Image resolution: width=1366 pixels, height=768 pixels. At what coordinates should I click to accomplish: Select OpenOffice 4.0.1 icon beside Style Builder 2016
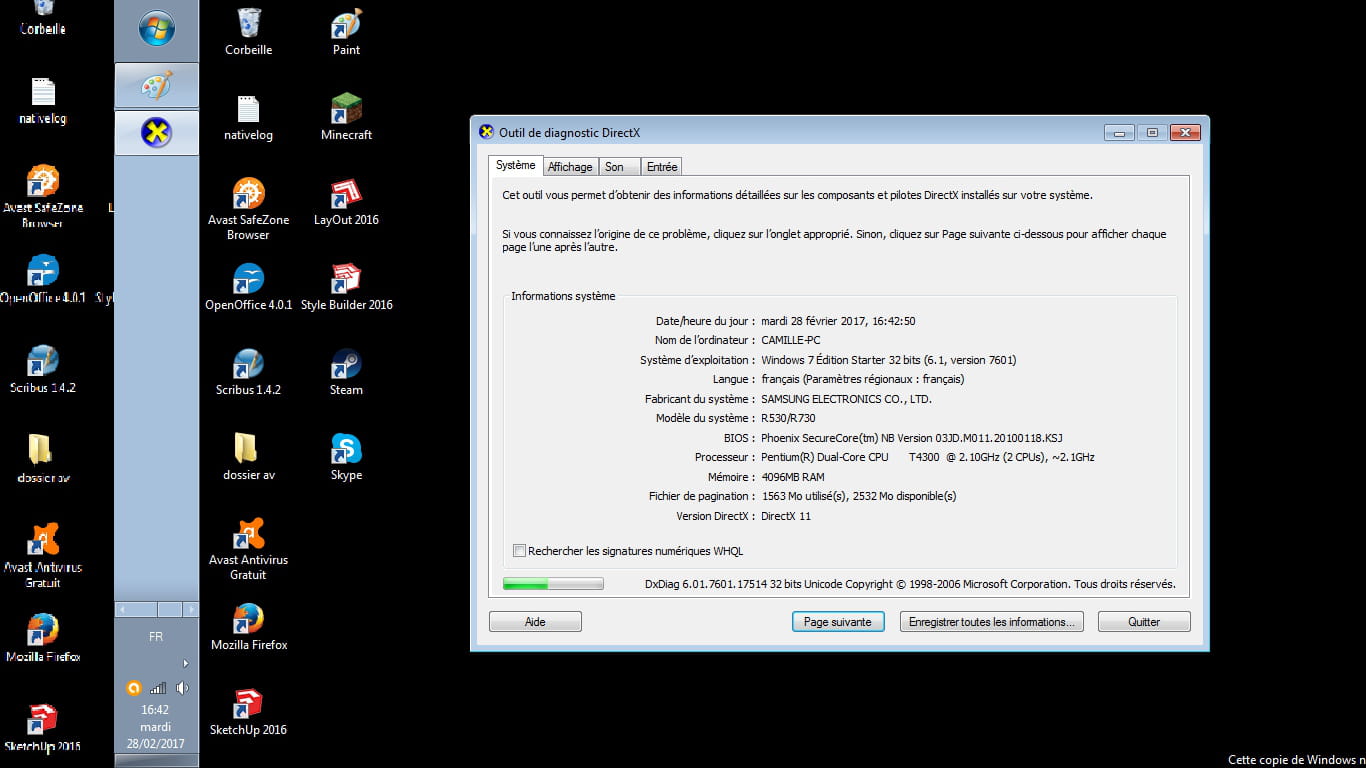[248, 287]
